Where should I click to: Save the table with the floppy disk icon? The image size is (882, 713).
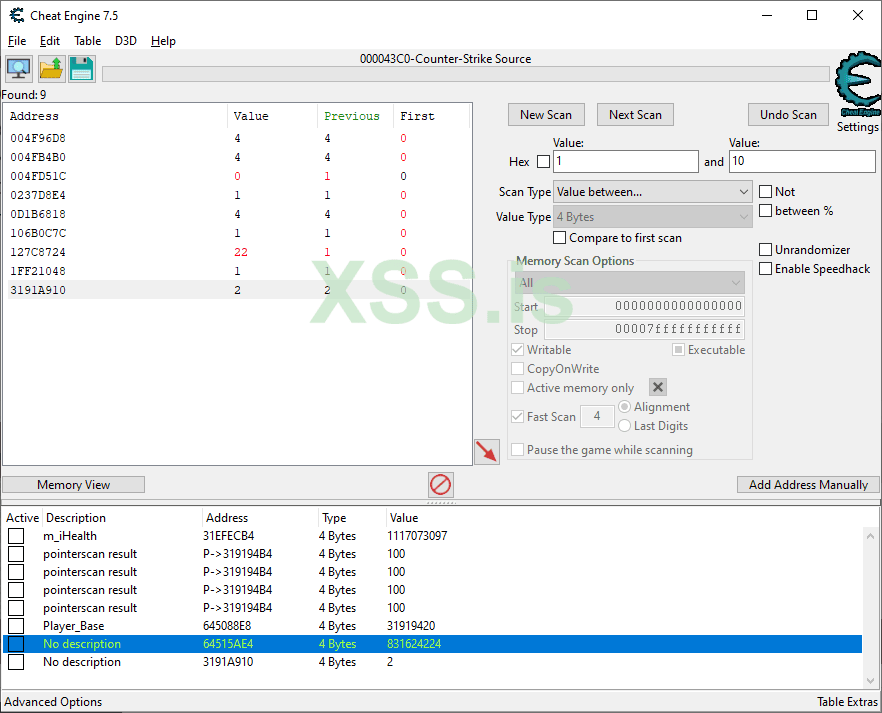coord(82,69)
